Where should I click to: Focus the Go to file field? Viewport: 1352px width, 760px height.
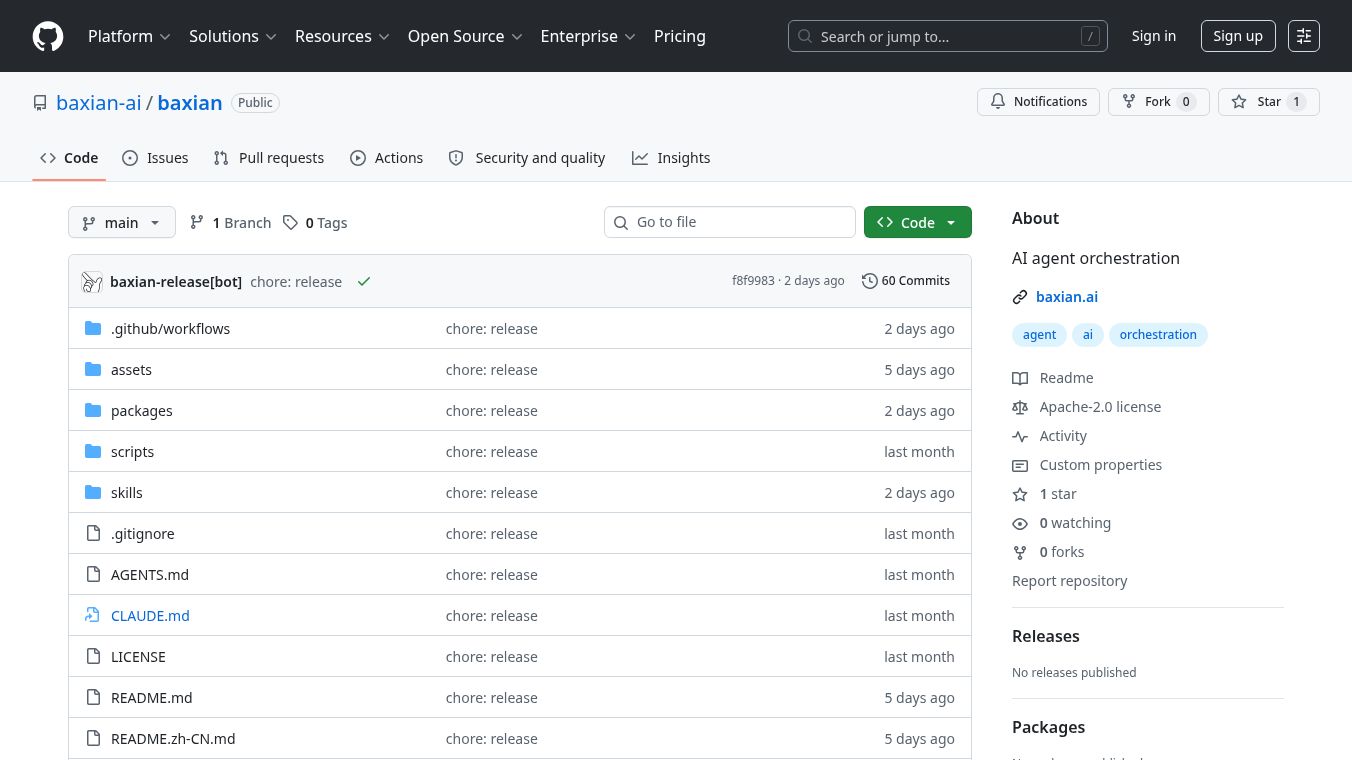pyautogui.click(x=730, y=222)
